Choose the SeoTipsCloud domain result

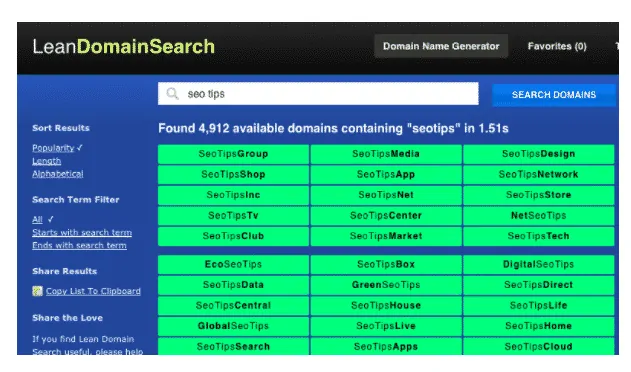pos(538,346)
